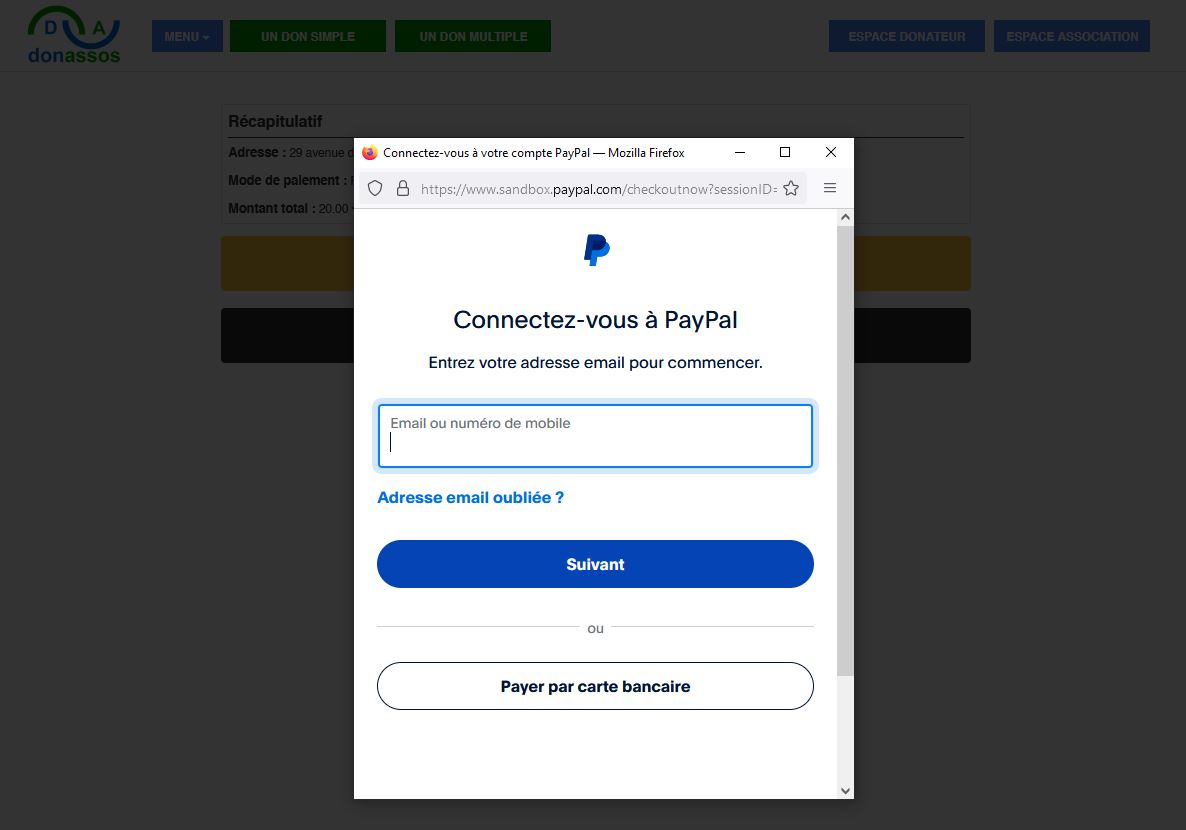The image size is (1186, 830).
Task: Click the Firefox logo in title bar
Action: click(369, 153)
